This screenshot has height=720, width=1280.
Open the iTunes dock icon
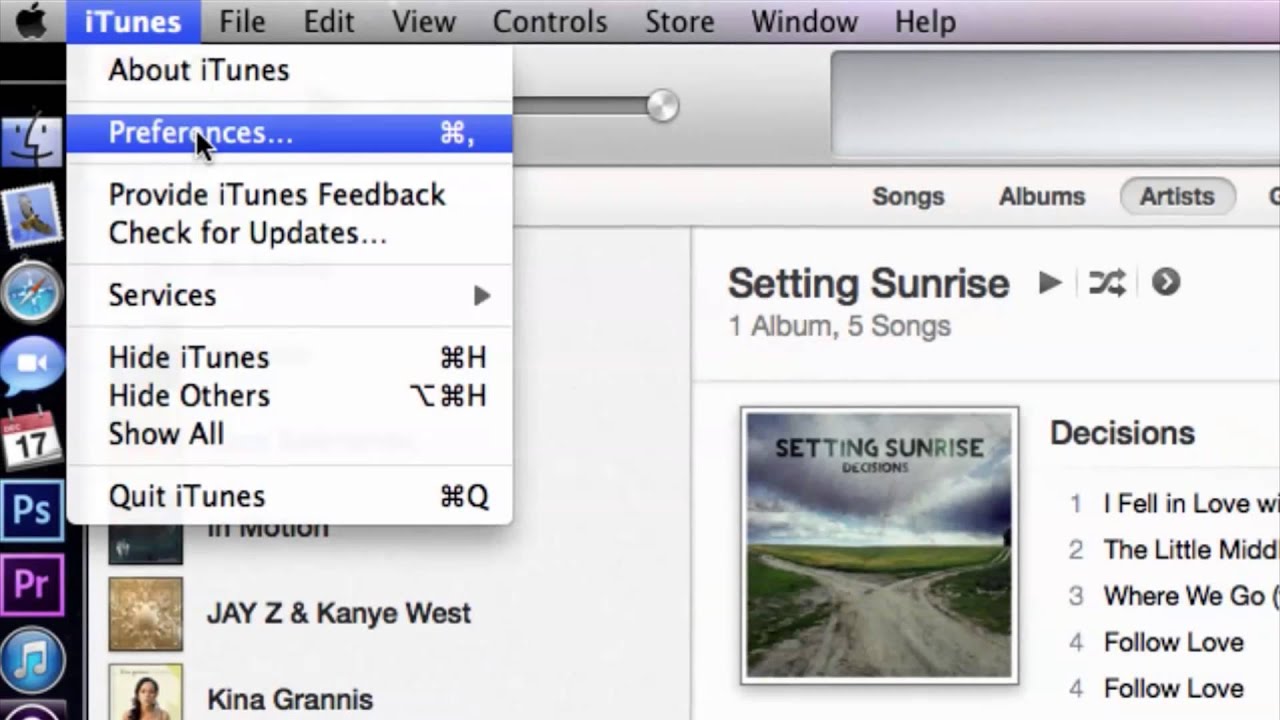[x=32, y=658]
